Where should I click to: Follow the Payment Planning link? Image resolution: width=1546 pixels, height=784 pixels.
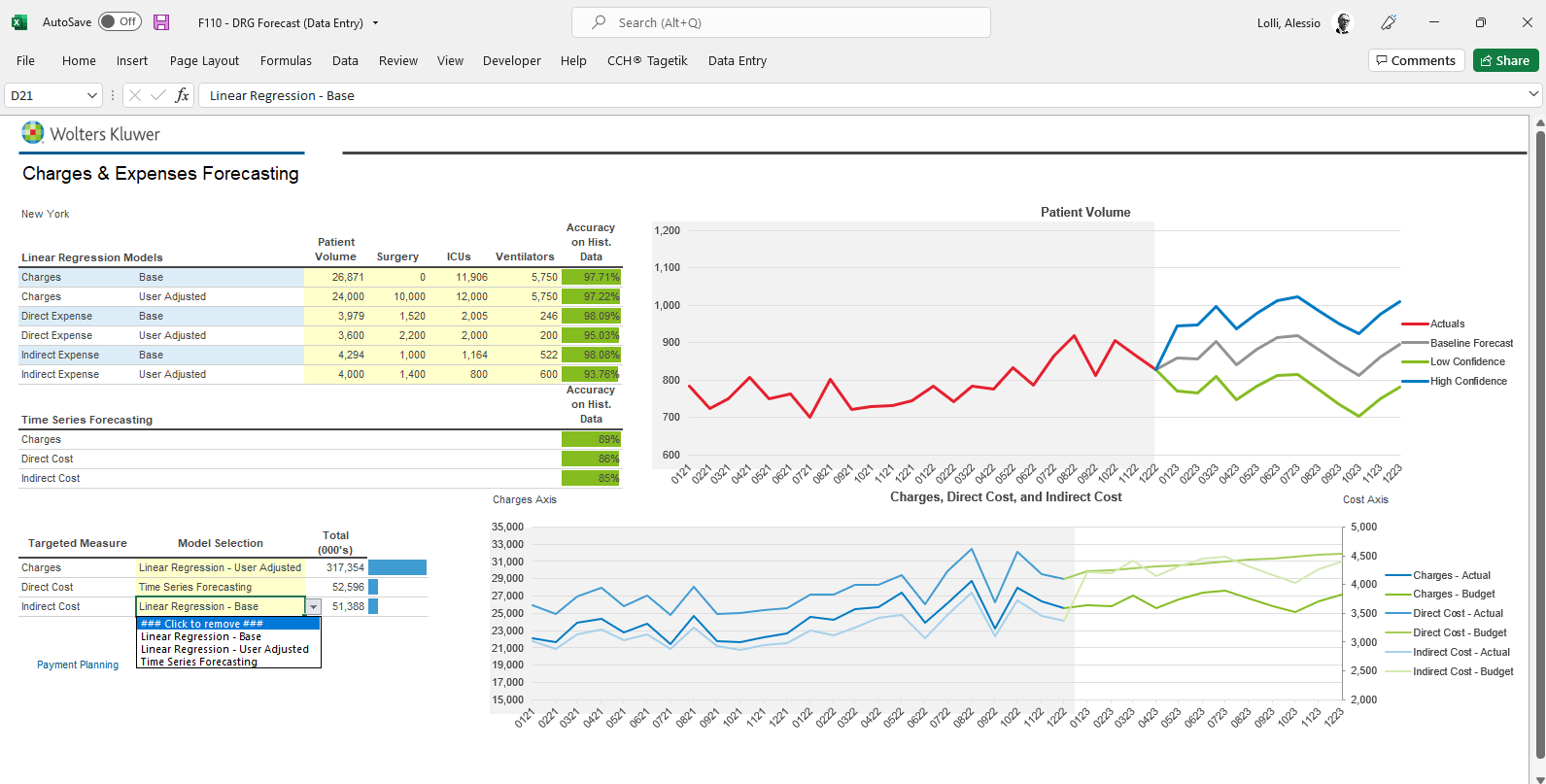[78, 665]
